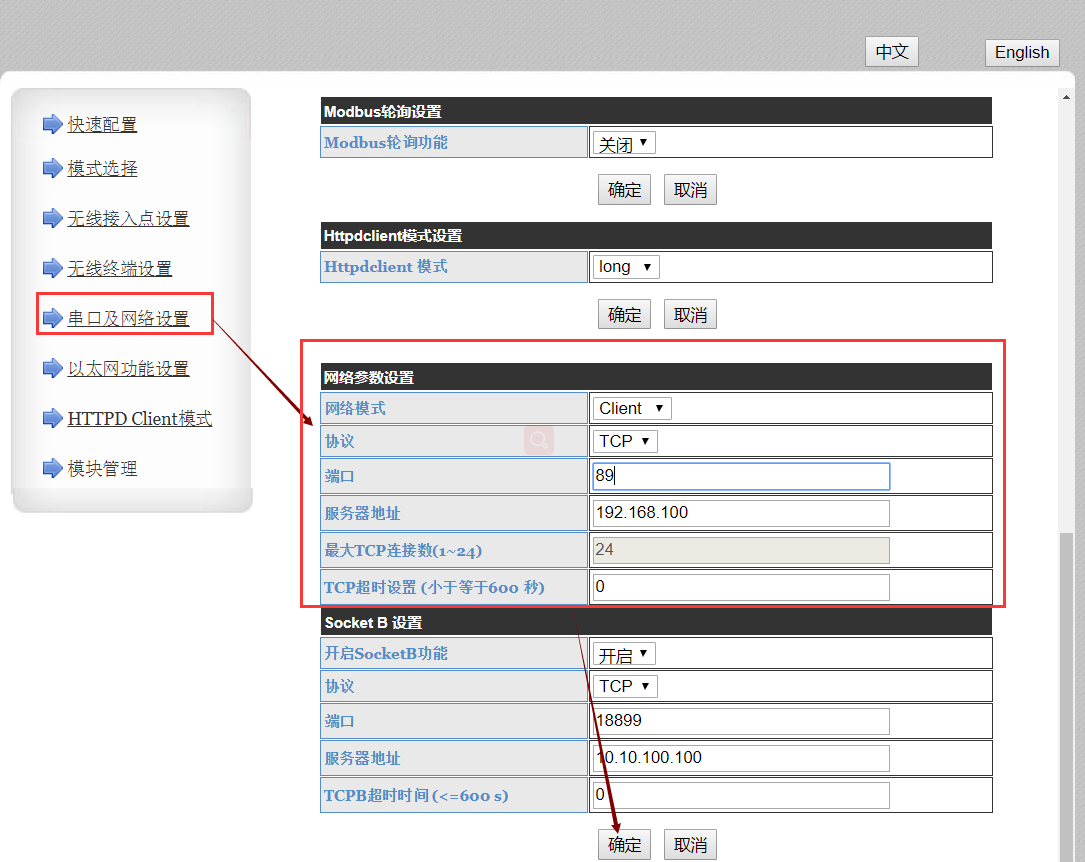Open the 串口及网络设置 menu page
The image size is (1085, 862).
(x=128, y=318)
